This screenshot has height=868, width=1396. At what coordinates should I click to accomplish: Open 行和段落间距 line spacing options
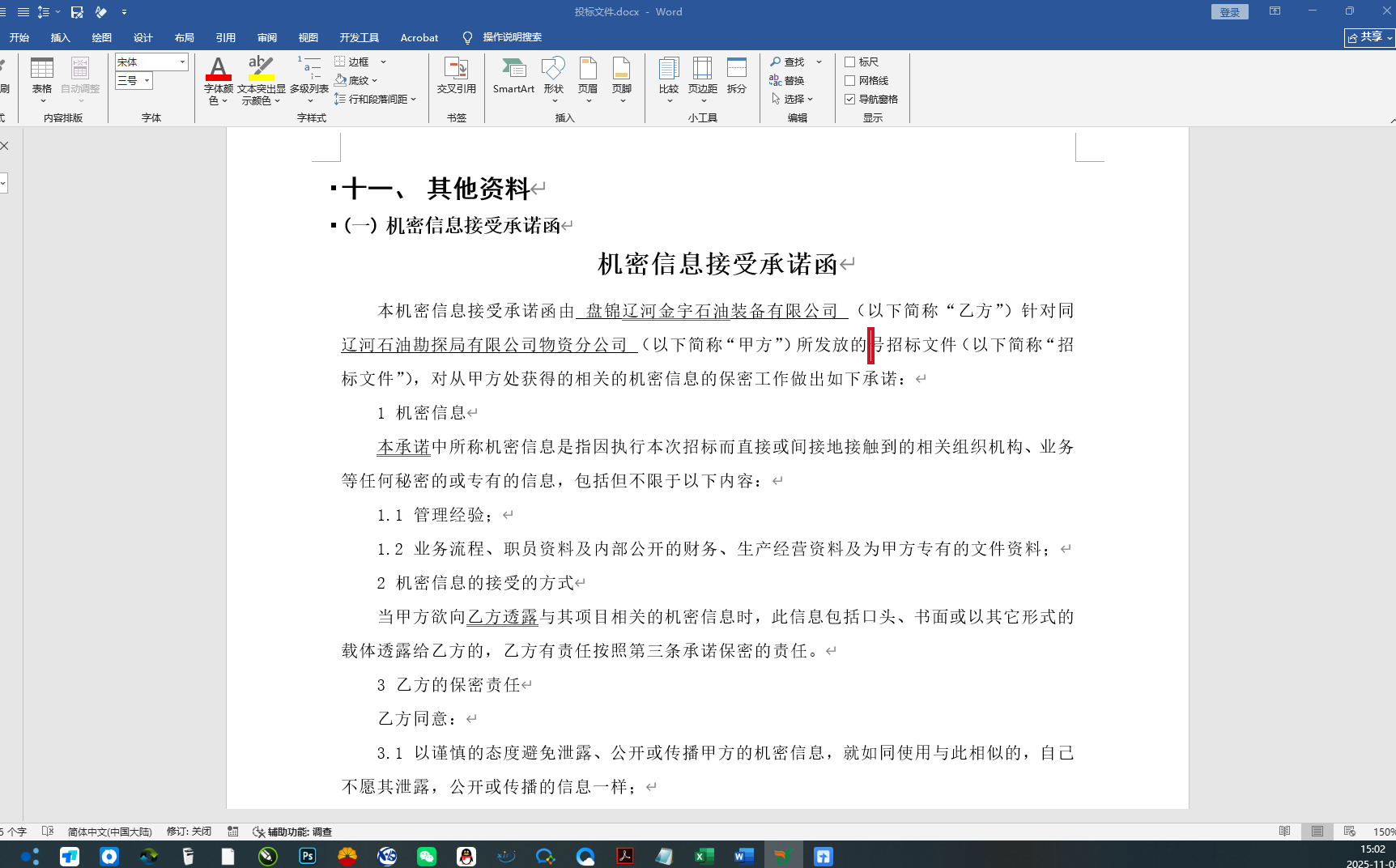pyautogui.click(x=375, y=99)
